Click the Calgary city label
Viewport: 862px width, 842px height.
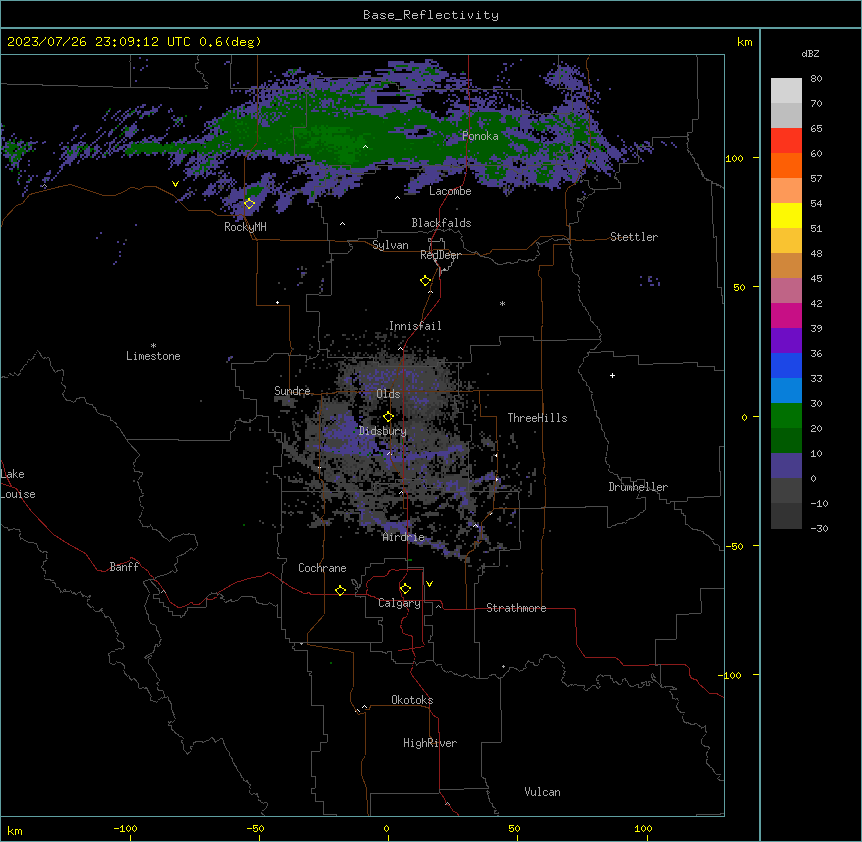[x=399, y=603]
